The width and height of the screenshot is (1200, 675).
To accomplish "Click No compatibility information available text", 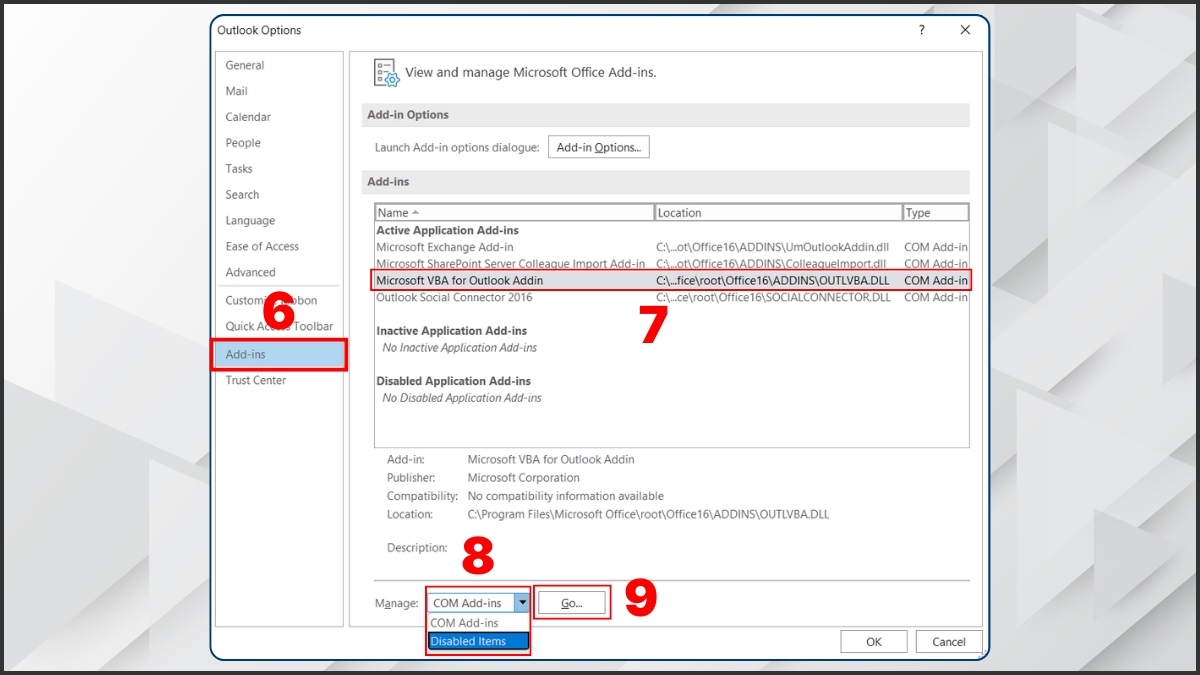I will (565, 496).
